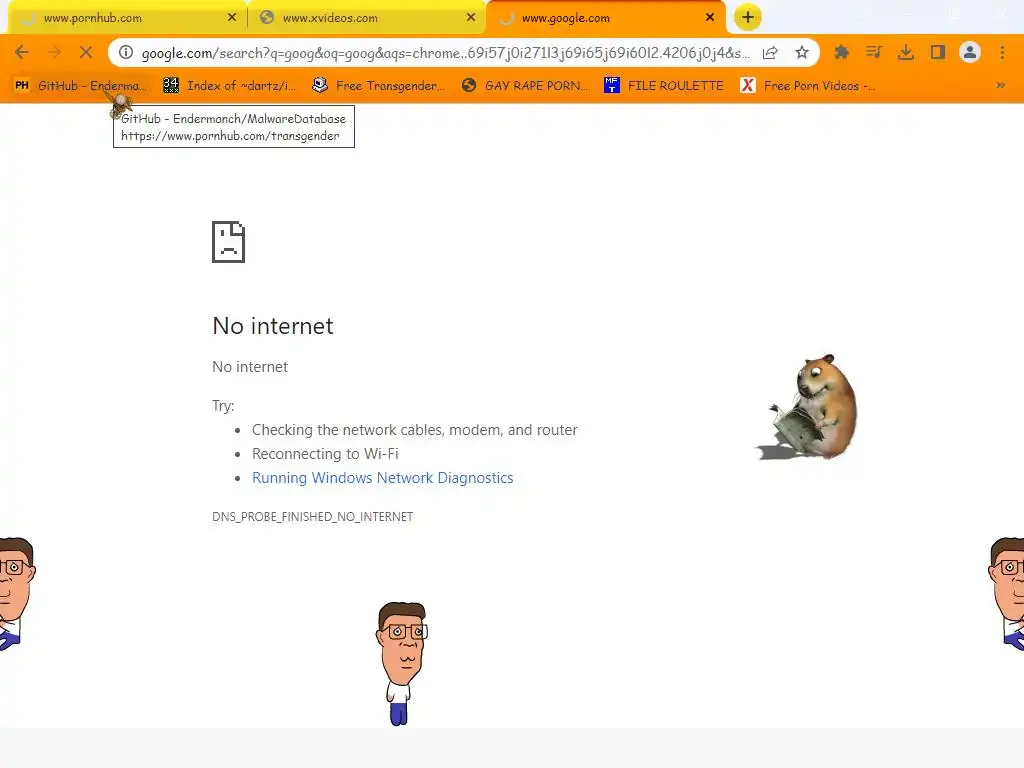The width and height of the screenshot is (1024, 768).
Task: Close the www.xvideos.com tab
Action: [x=471, y=18]
